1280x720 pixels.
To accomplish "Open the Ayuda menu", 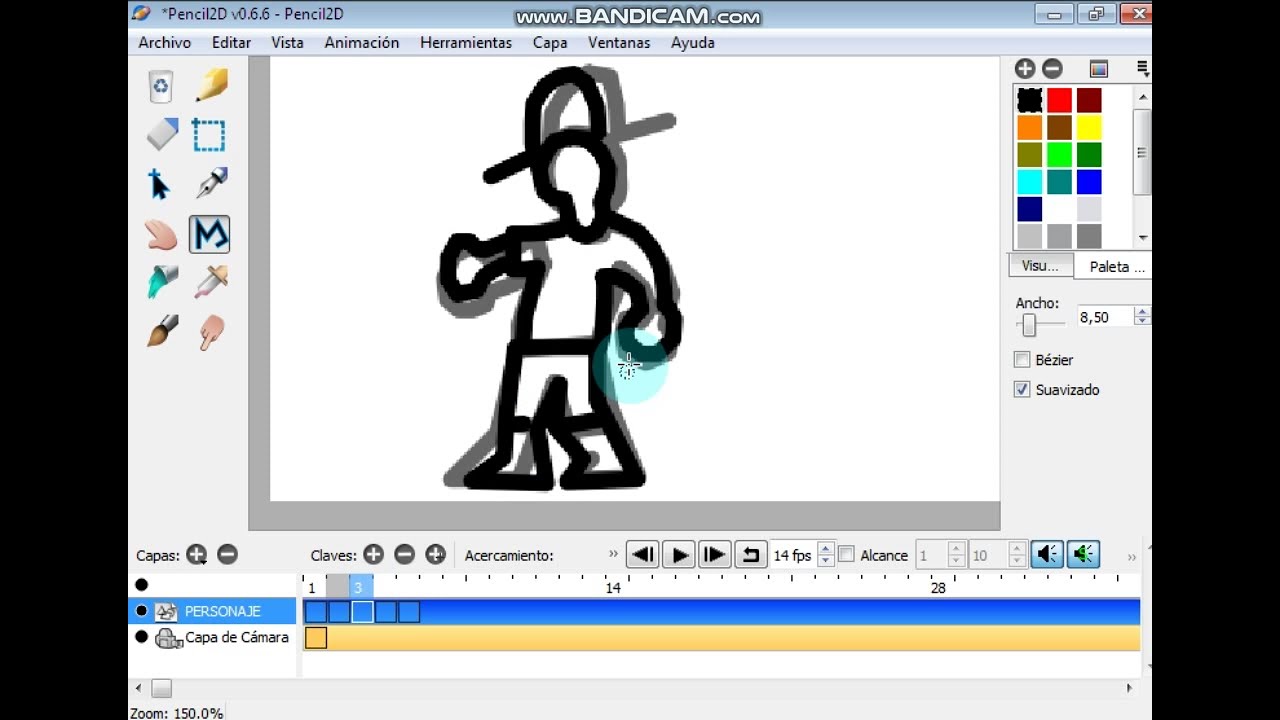I will click(x=693, y=42).
